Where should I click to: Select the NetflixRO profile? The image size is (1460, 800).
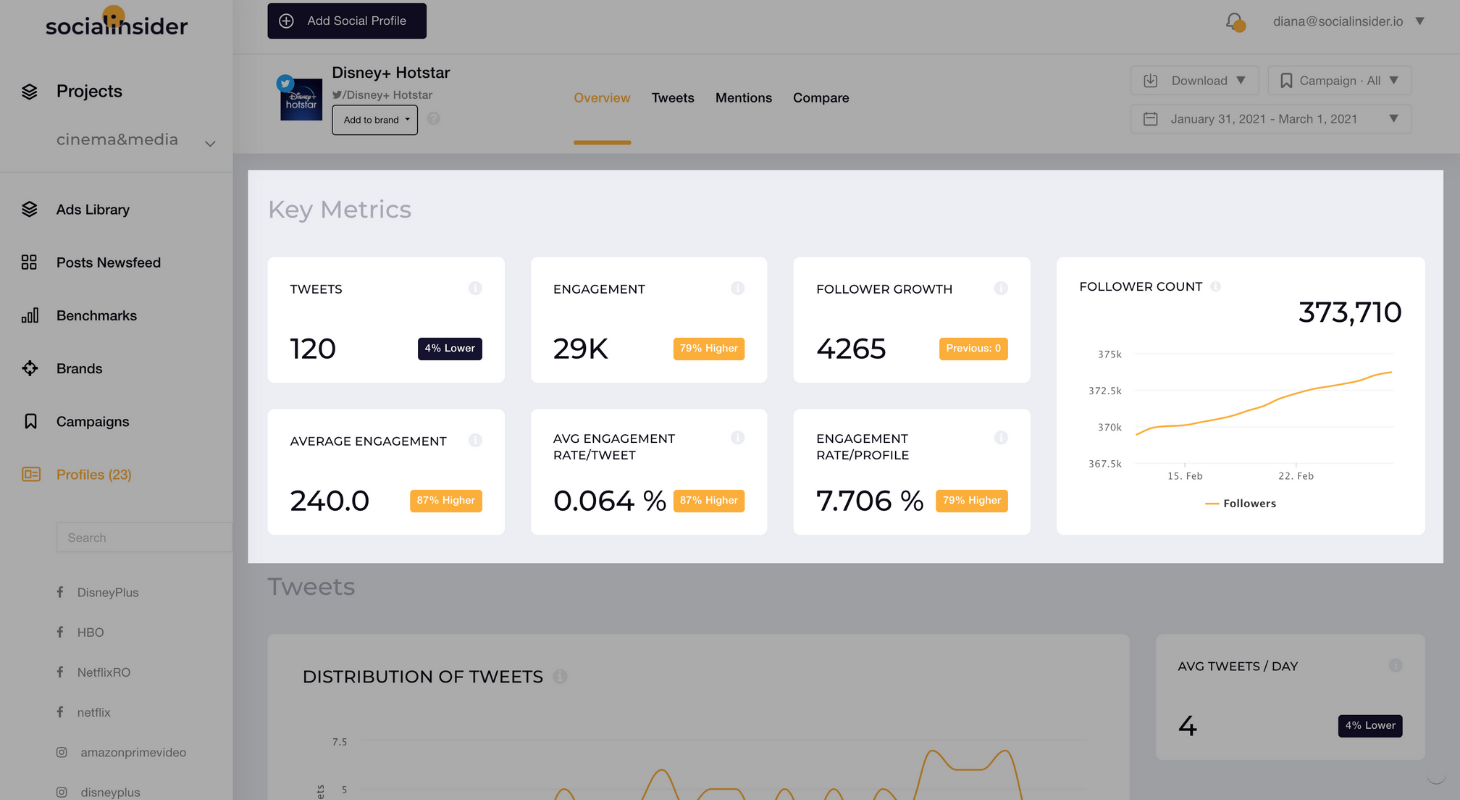pyautogui.click(x=104, y=672)
